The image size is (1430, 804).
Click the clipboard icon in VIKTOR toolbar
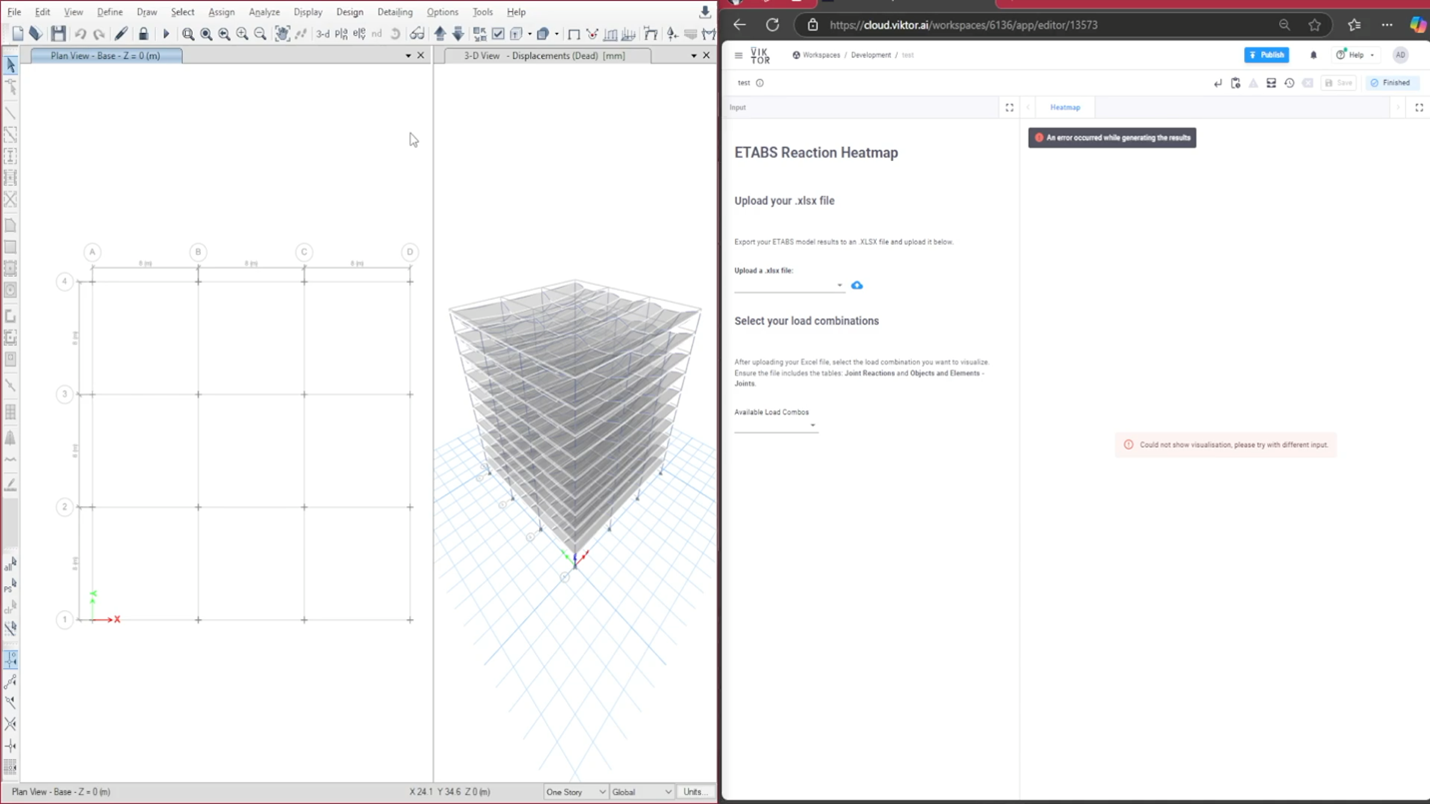tap(1235, 83)
